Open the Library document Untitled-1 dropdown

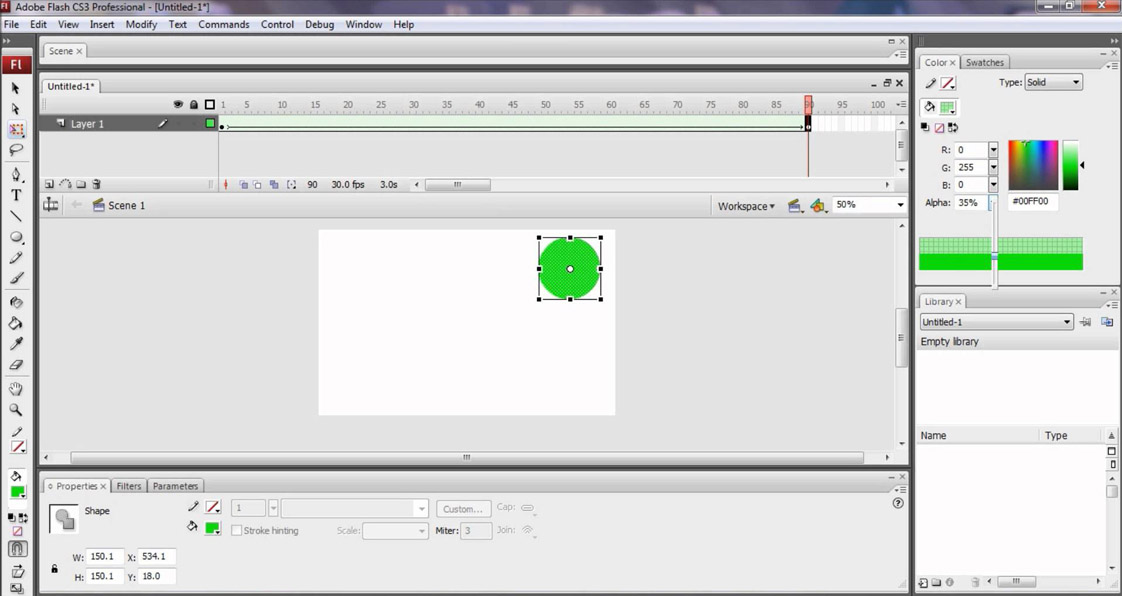[996, 322]
